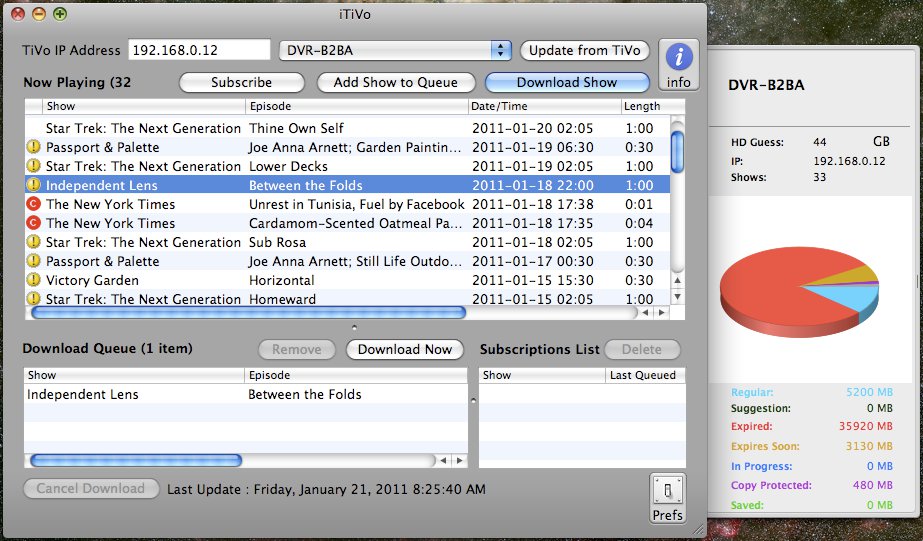This screenshot has height=541, width=923.
Task: Click date 2011-01-19 06:30 cell
Action: coord(533,147)
